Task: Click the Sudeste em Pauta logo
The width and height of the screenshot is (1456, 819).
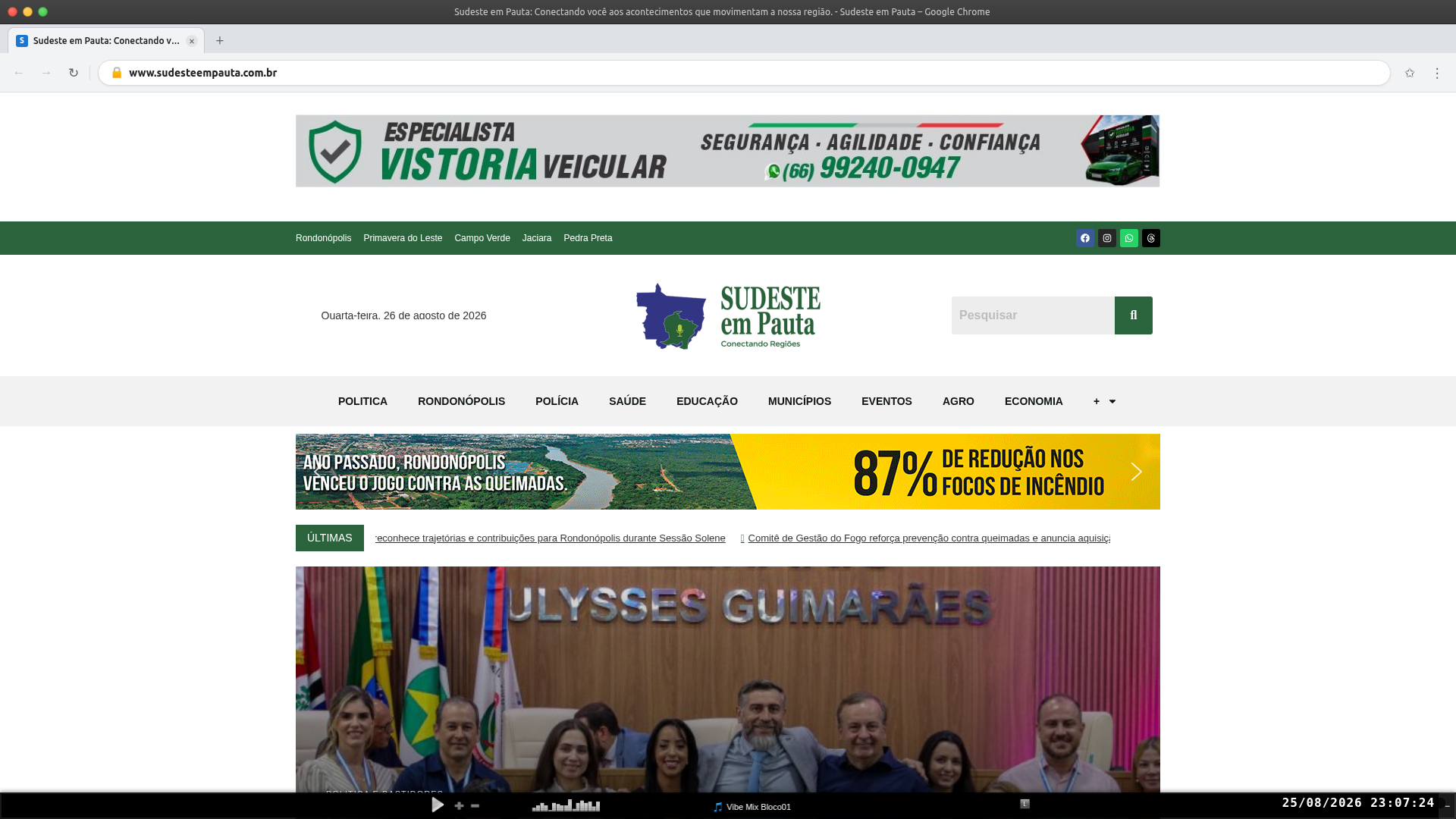Action: (x=728, y=315)
